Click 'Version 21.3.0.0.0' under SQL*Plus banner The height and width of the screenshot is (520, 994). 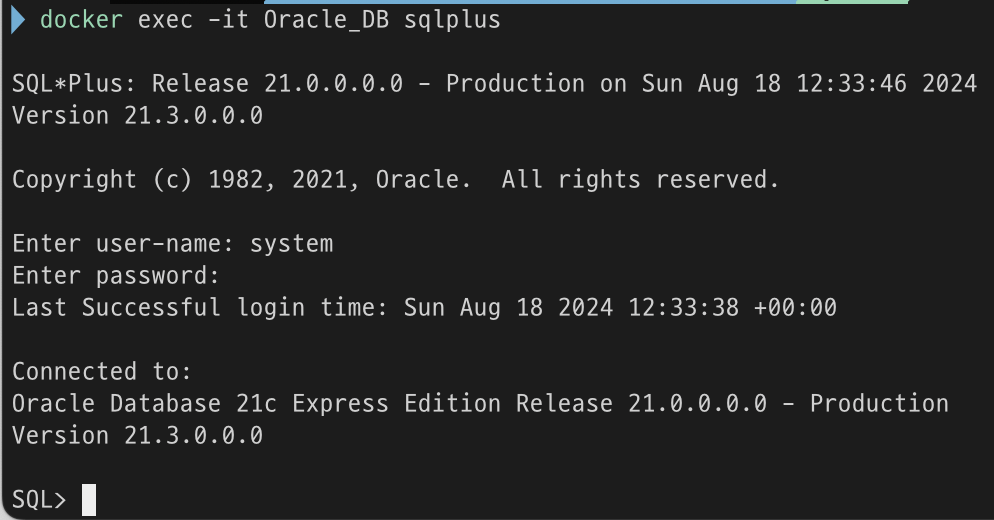click(137, 116)
